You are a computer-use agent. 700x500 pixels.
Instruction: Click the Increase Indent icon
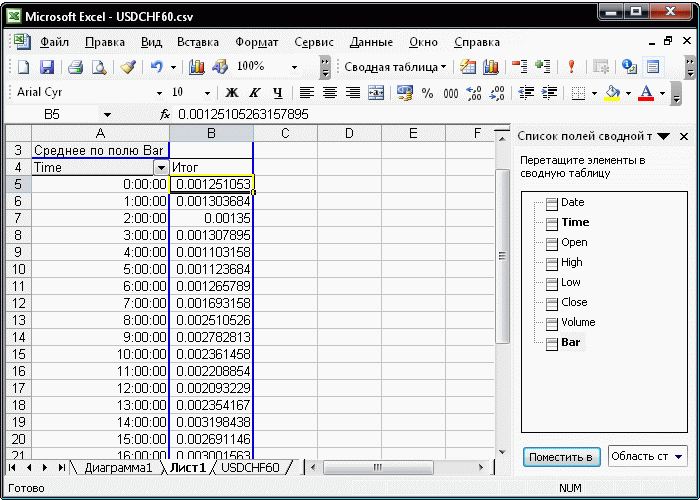coord(549,93)
